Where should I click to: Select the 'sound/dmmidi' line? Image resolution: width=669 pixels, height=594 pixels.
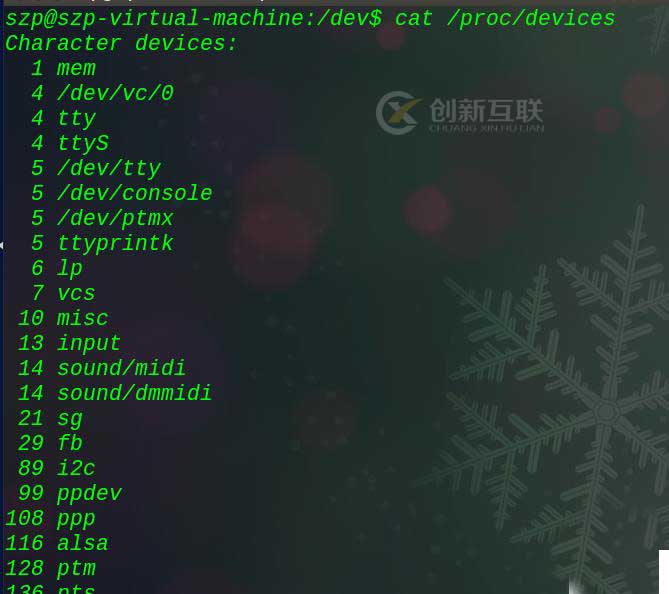coord(115,393)
